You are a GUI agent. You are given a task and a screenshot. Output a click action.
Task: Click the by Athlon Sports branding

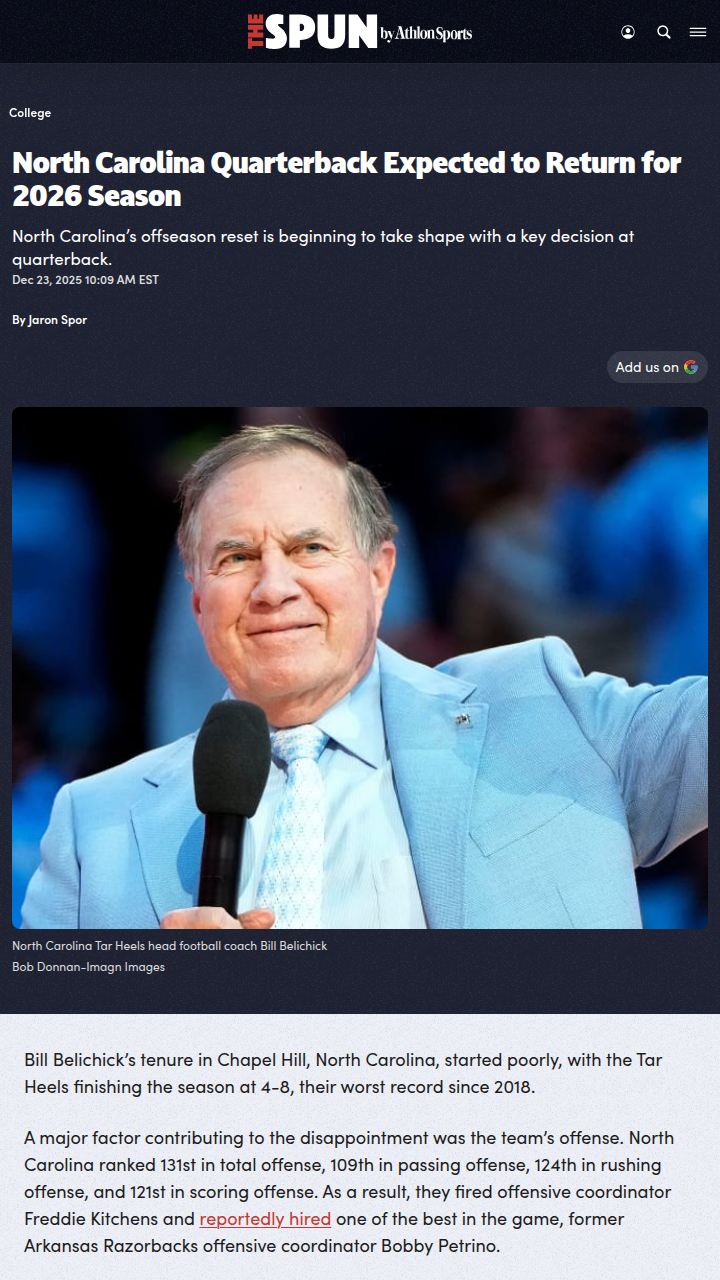tap(426, 34)
